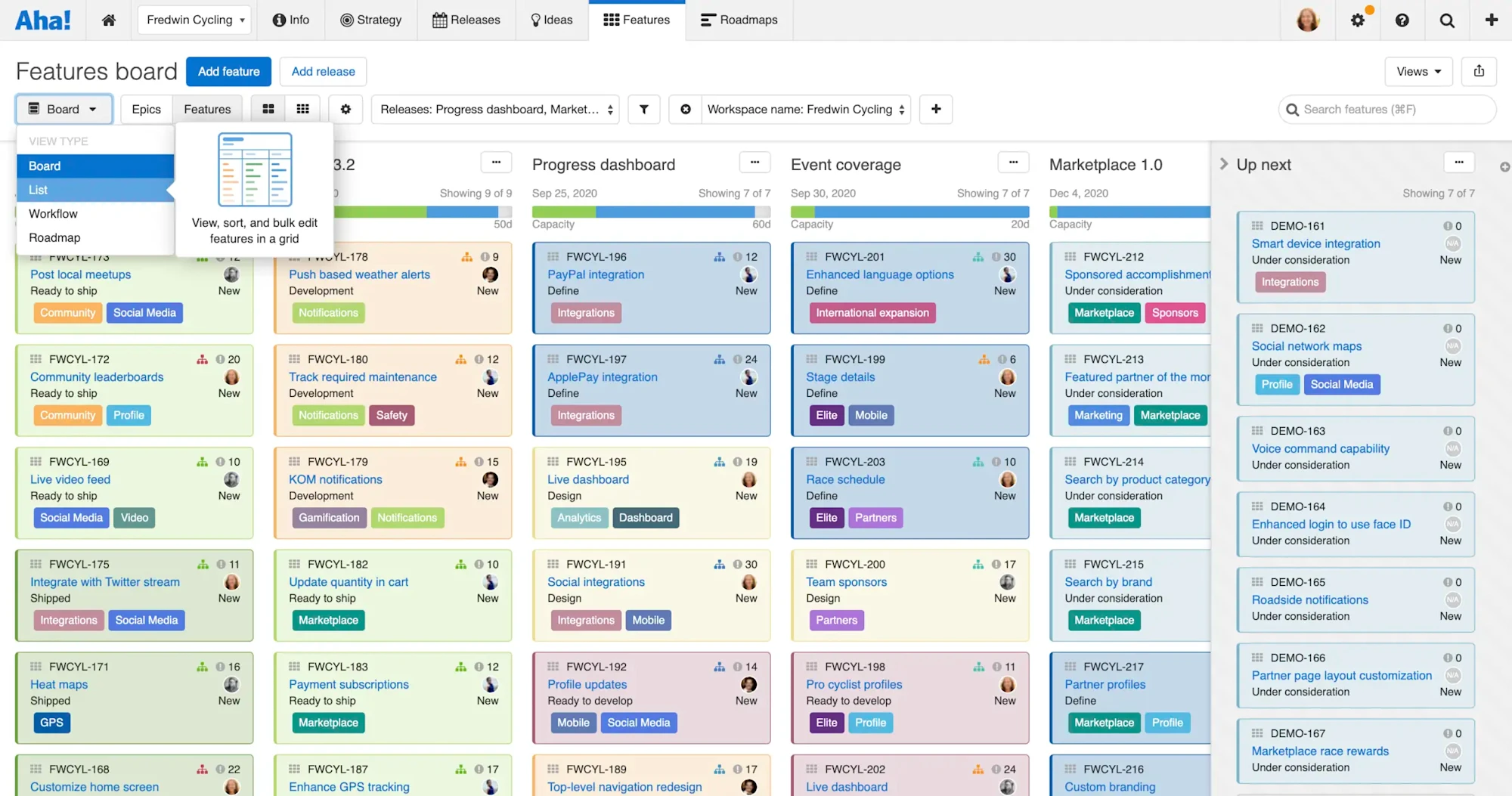Image resolution: width=1512 pixels, height=796 pixels.
Task: Click International expansion tag on FWCYL-201
Action: 872,313
